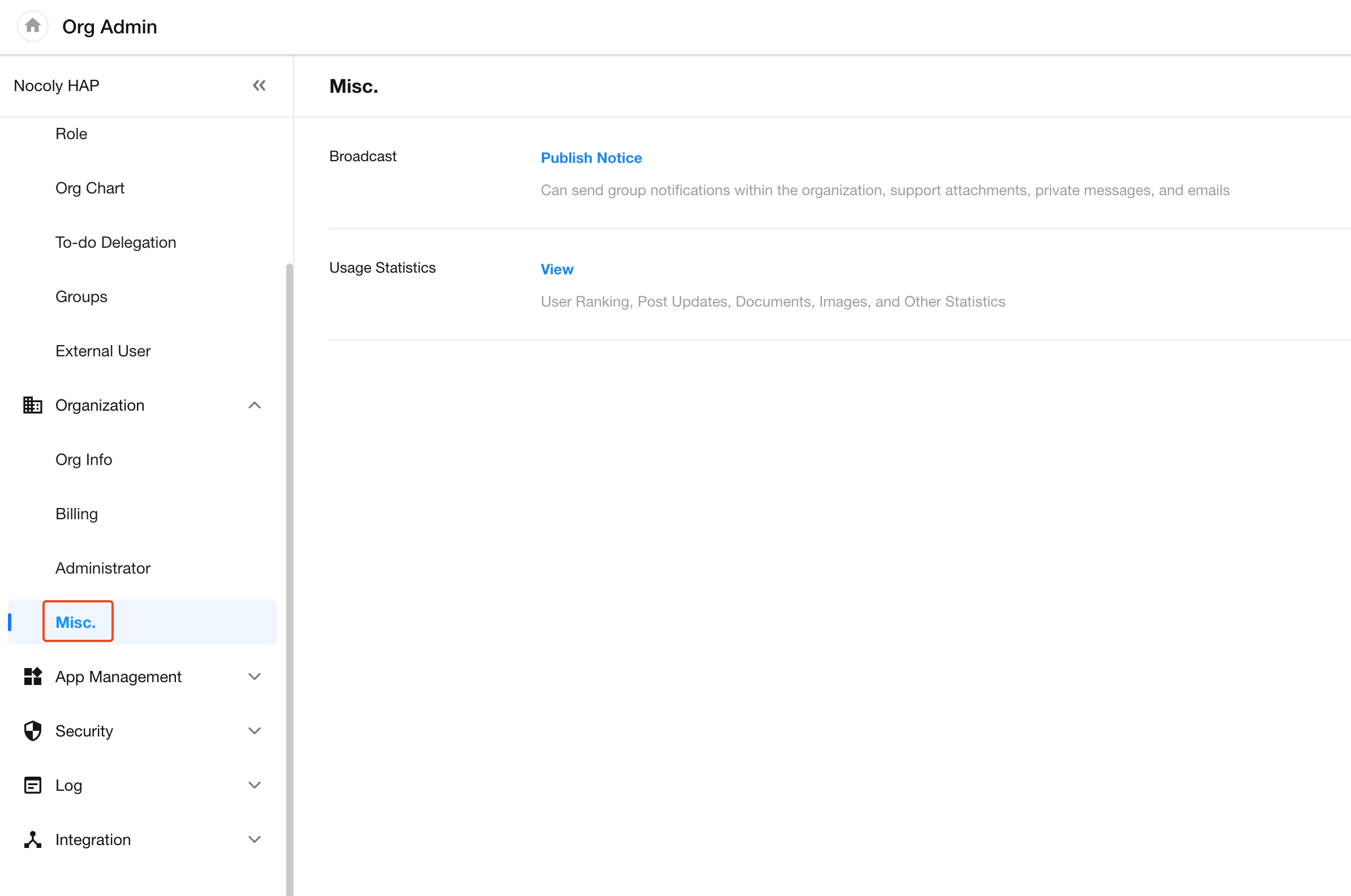Click the sidebar vertical scrollbar
Image resolution: width=1351 pixels, height=896 pixels.
click(x=289, y=571)
